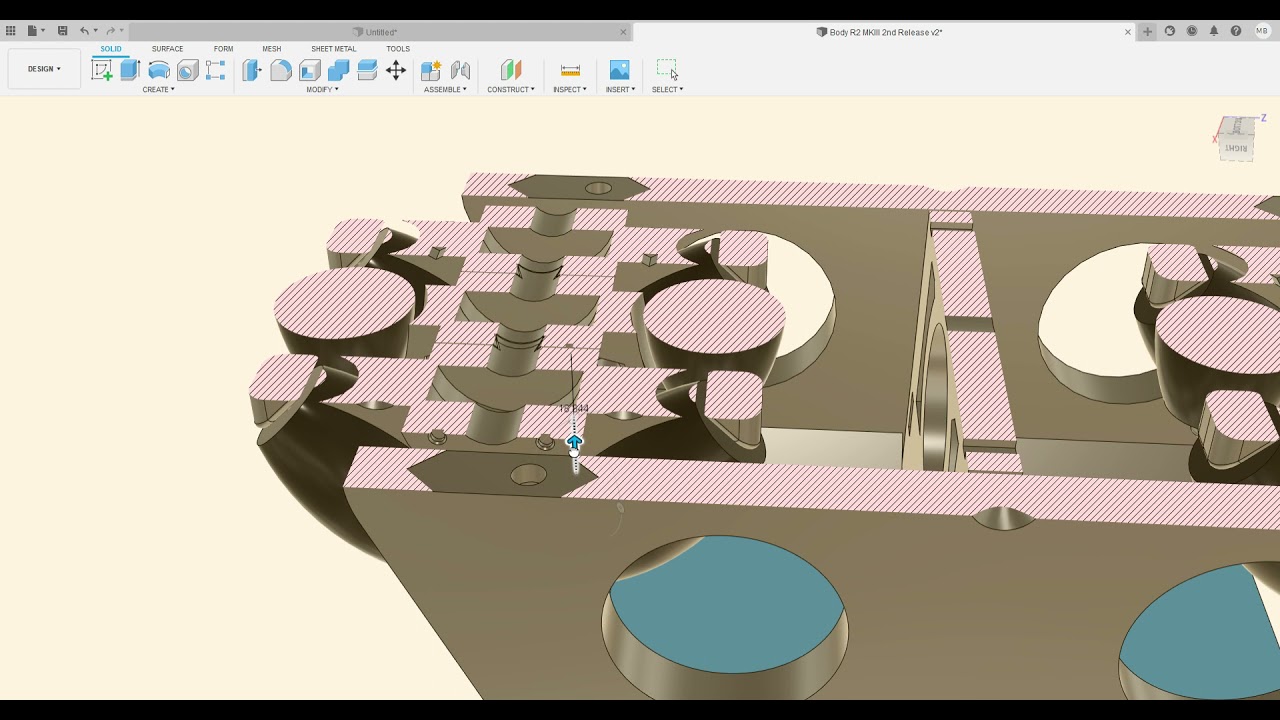Undo the last action

point(84,31)
